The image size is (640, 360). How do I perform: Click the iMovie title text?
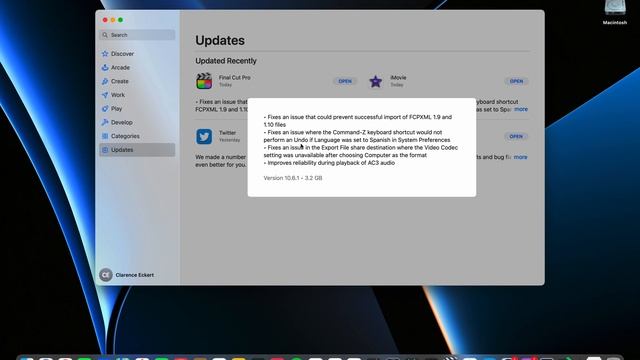coord(398,78)
